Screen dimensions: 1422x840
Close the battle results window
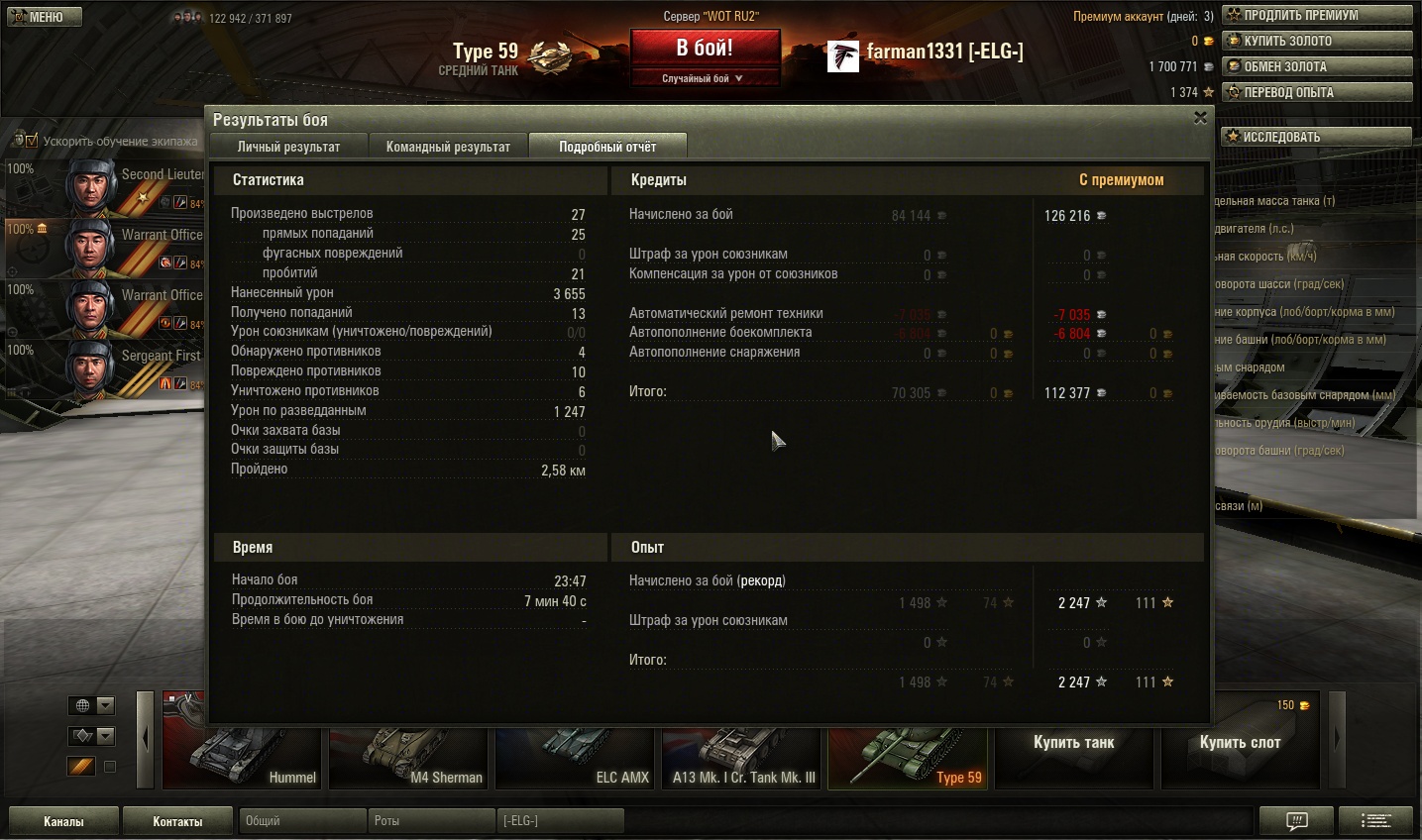pos(1200,118)
